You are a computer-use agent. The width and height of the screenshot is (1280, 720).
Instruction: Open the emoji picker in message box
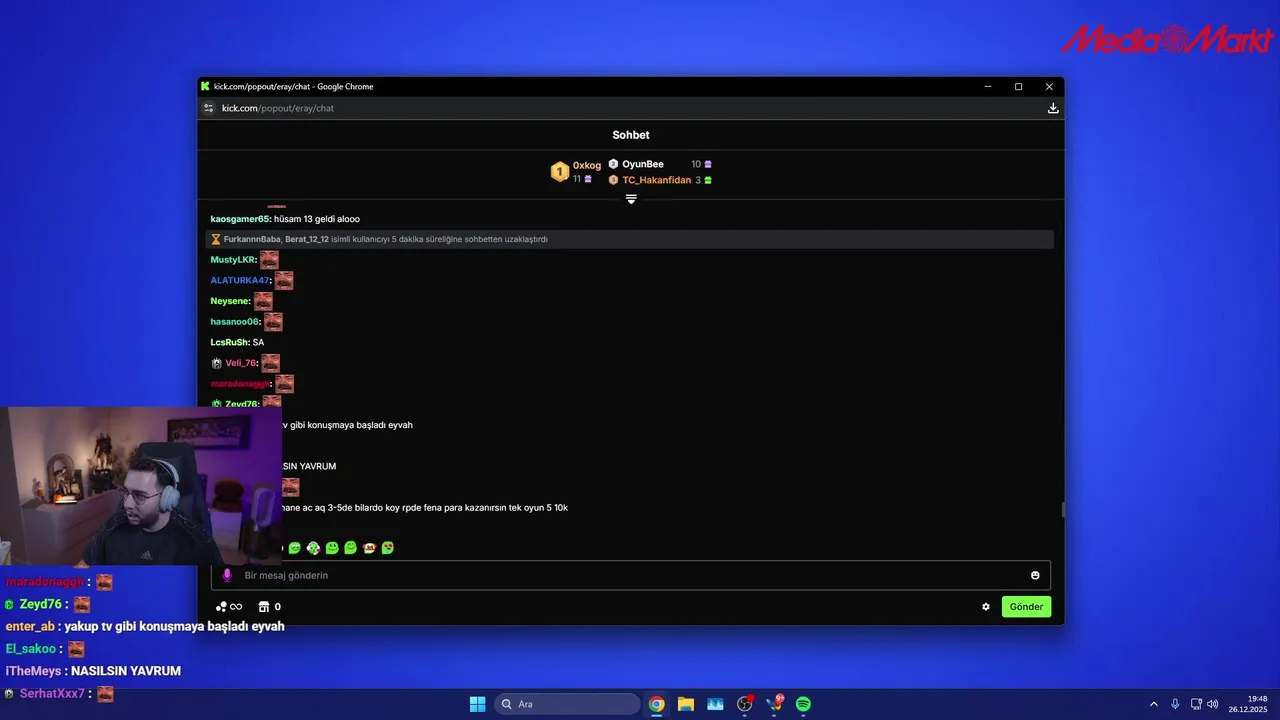pyautogui.click(x=1035, y=575)
